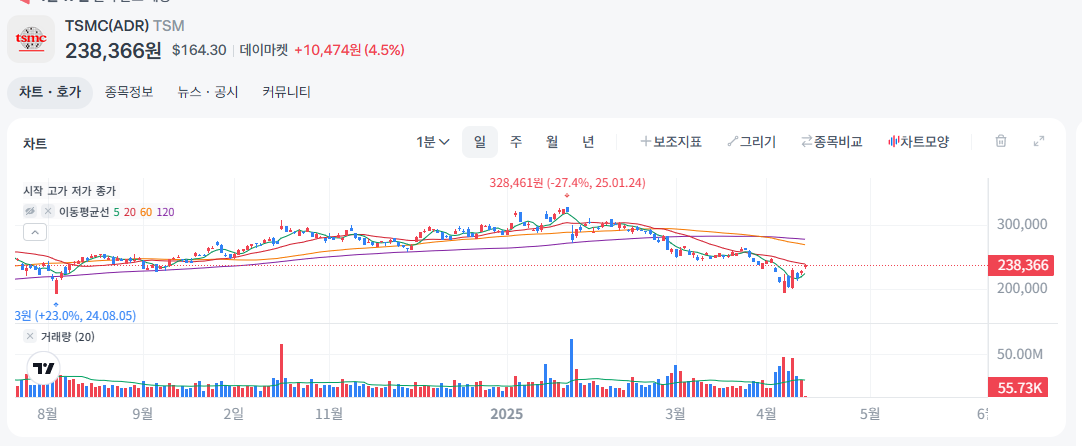1082x446 pixels.
Task: Open the 뉴스 · 공시 tab
Action: pos(208,93)
